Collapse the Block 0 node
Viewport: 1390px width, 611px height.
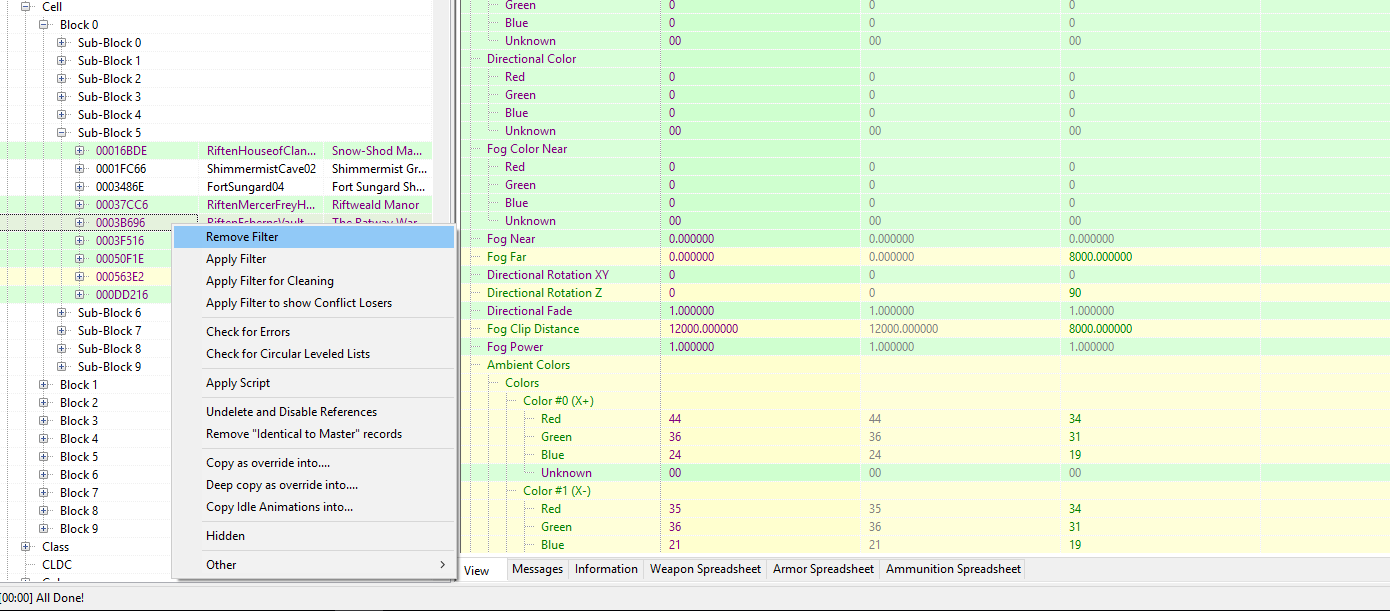point(43,25)
